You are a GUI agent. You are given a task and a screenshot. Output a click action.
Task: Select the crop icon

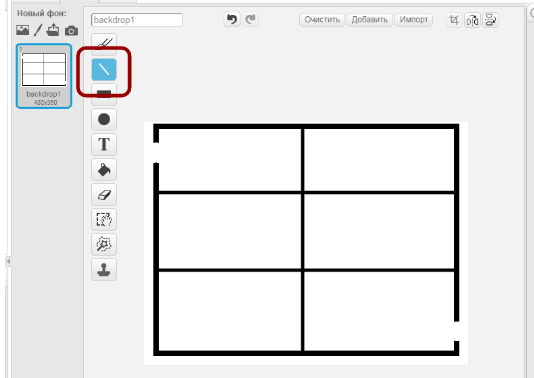coord(454,20)
